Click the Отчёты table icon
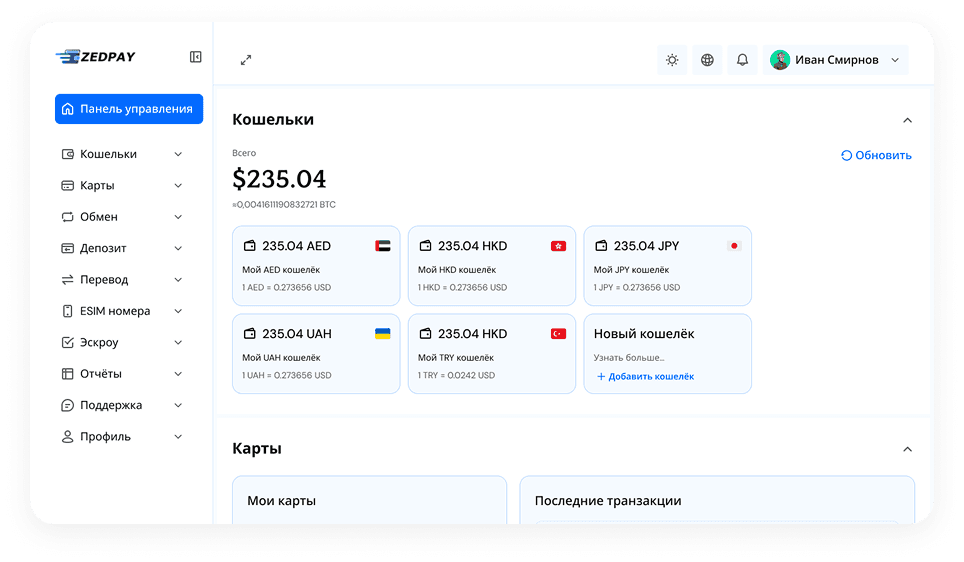964x562 pixels. click(x=68, y=374)
